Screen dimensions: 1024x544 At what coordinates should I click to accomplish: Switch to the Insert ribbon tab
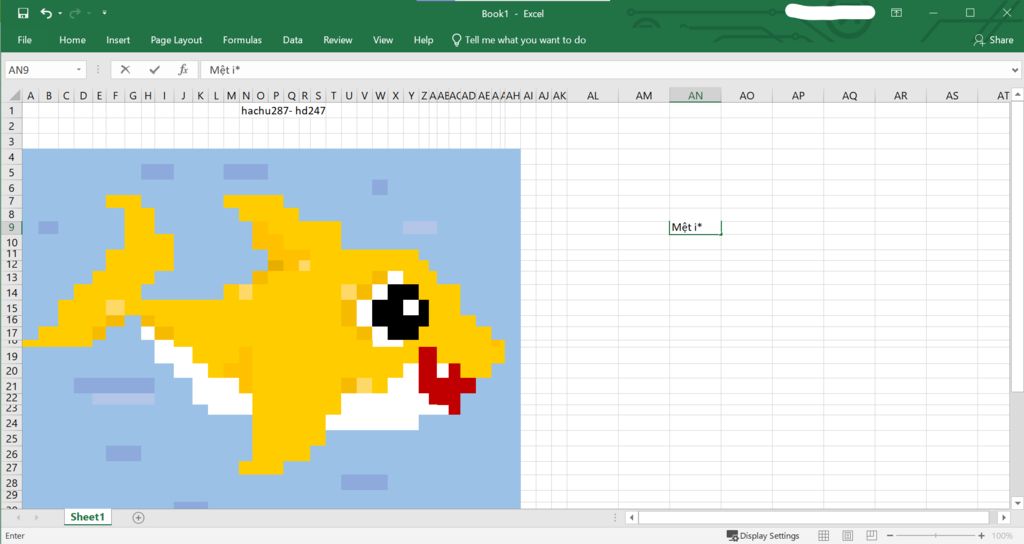(x=118, y=40)
